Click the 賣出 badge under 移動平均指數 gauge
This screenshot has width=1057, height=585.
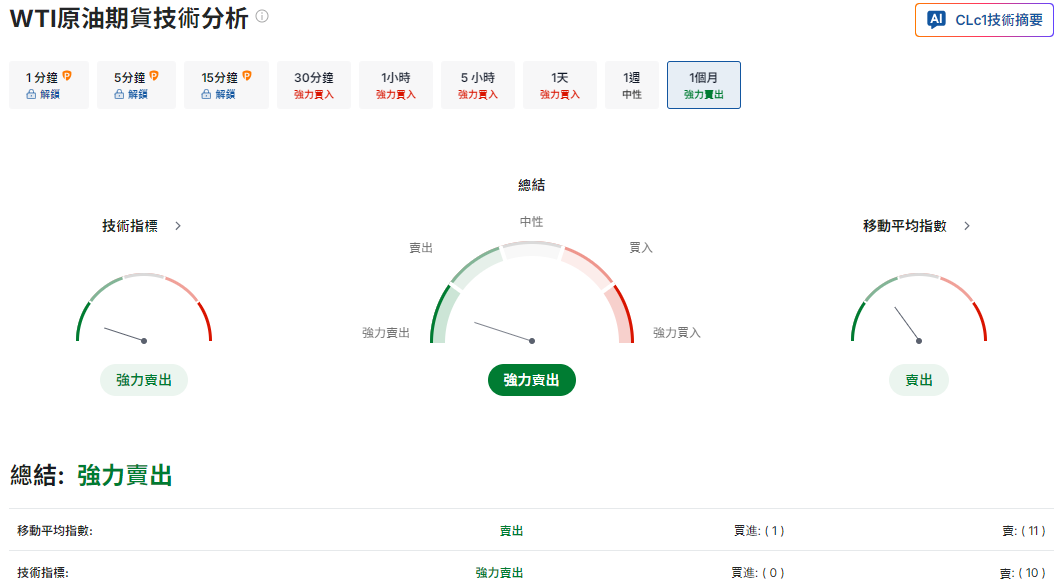pos(918,380)
